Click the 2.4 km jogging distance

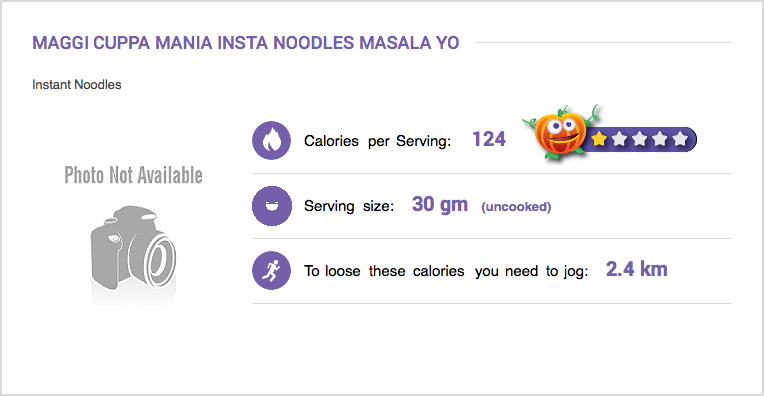coord(637,269)
